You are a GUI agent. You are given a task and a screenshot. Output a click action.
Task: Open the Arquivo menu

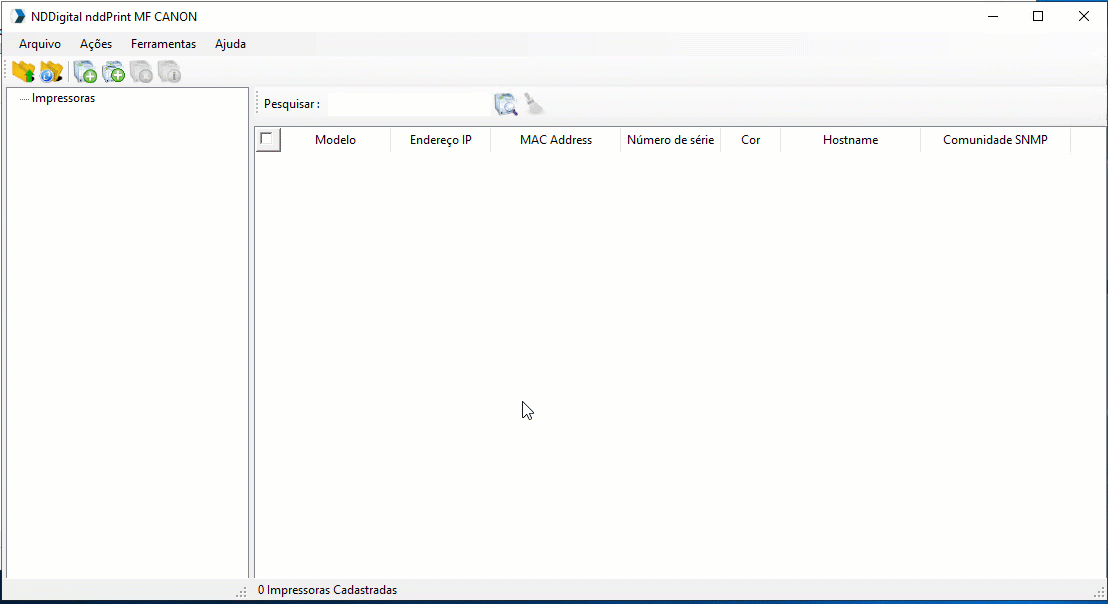40,44
